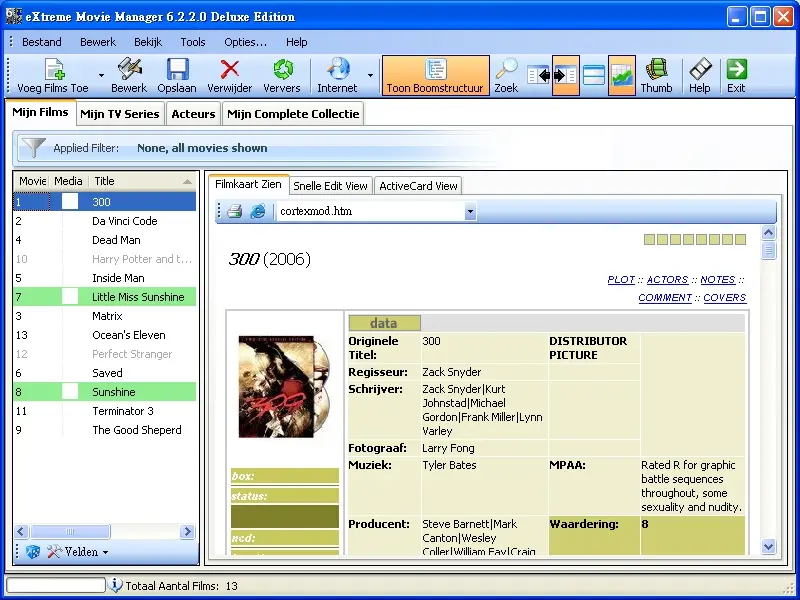Select the Matrix row
Screen dimensions: 800x600
tap(105, 316)
